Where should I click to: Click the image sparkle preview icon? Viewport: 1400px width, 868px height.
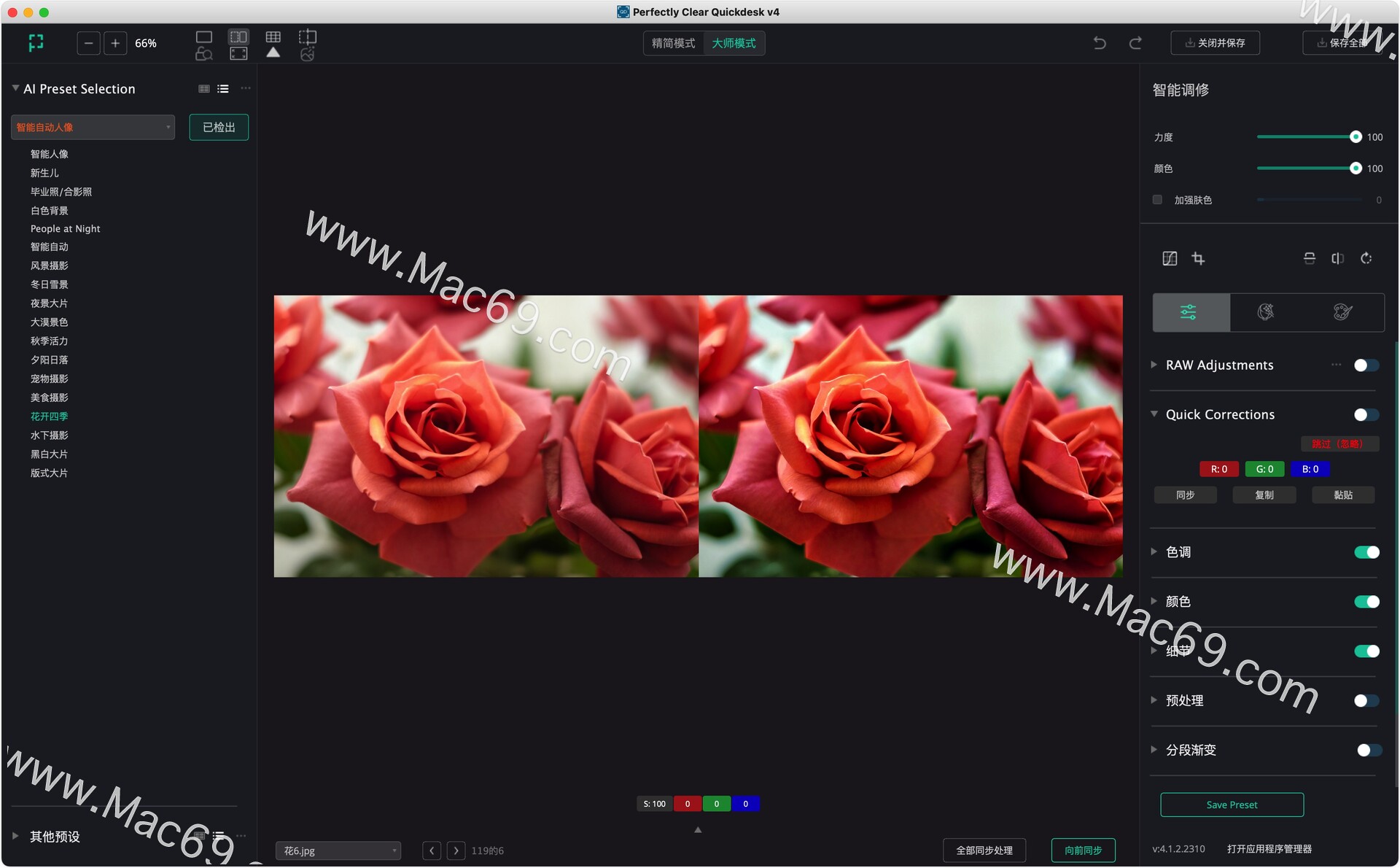pos(308,54)
